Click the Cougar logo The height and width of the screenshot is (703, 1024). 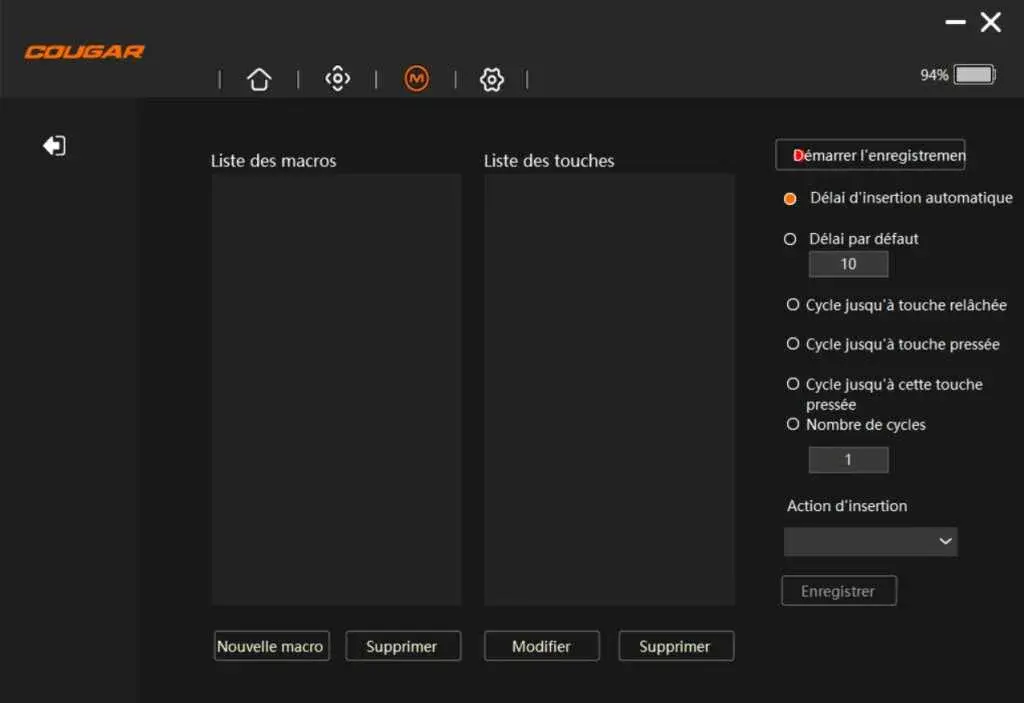[84, 52]
